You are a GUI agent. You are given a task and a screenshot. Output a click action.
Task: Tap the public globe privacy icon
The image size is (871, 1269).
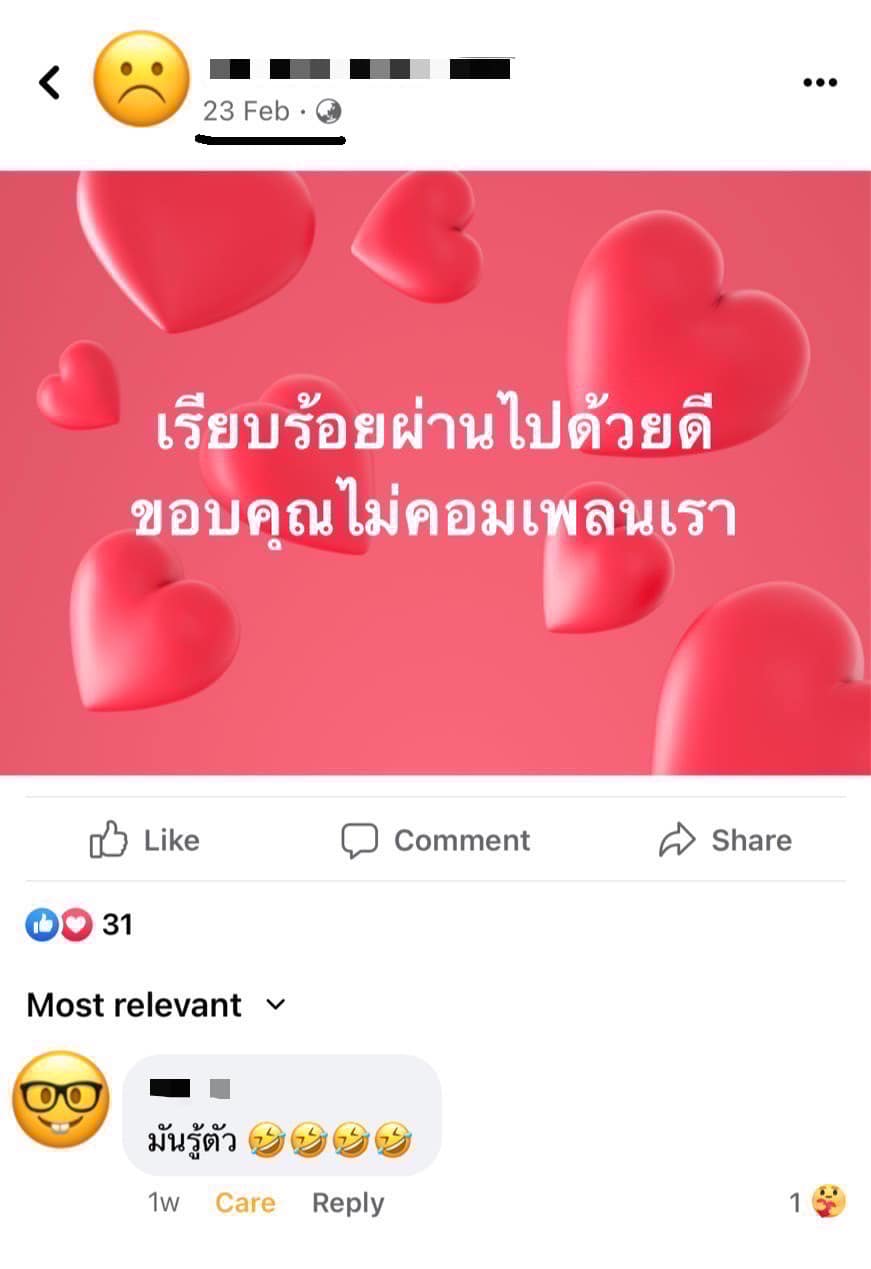[329, 112]
